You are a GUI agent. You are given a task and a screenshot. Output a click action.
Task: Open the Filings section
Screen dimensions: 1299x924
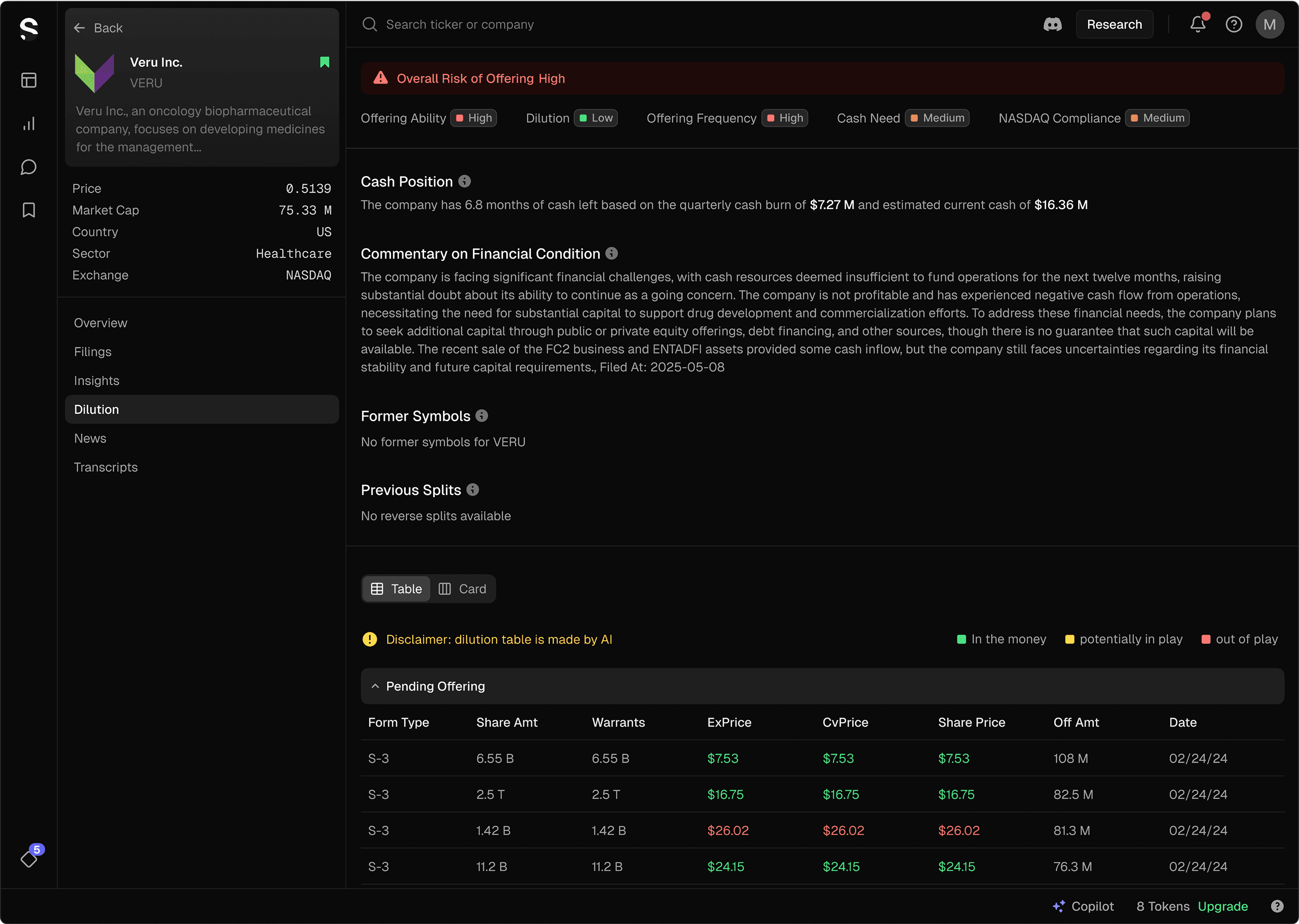click(202, 352)
